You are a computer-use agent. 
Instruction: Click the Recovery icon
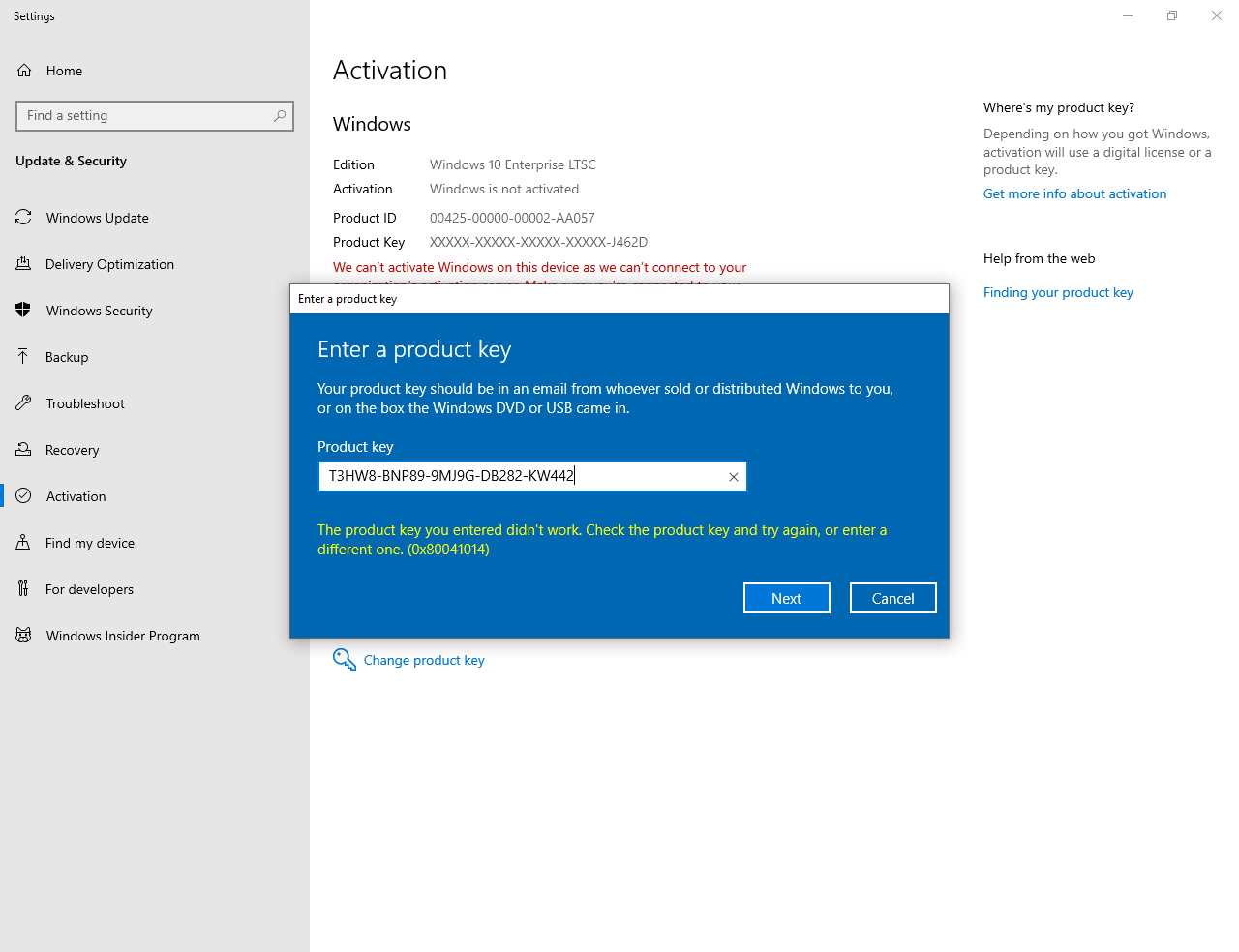[24, 450]
